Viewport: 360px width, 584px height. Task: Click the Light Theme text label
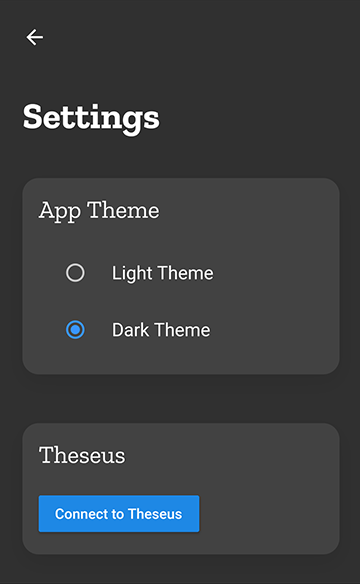[163, 273]
